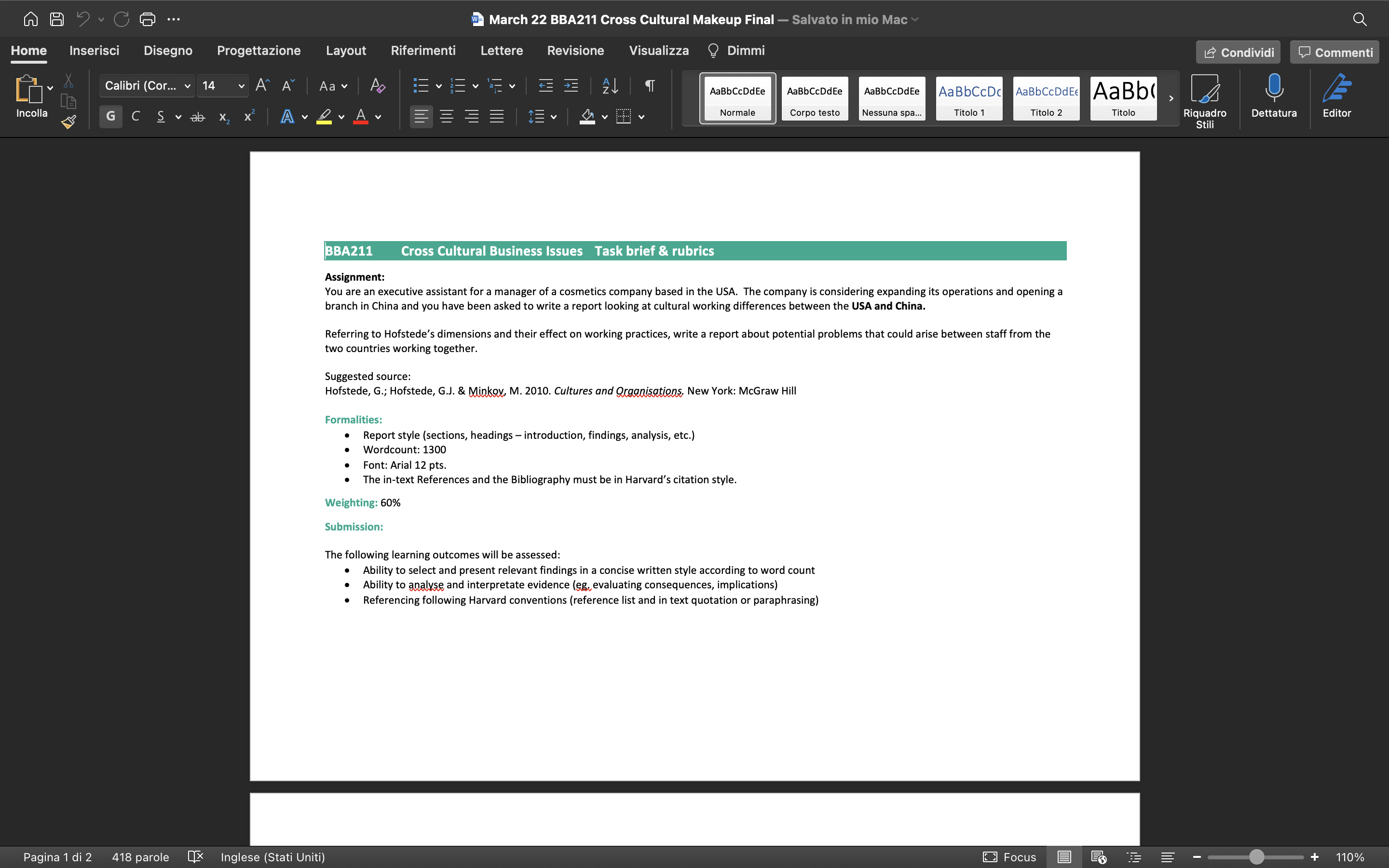
Task: Print the document with the printer icon
Action: (x=148, y=19)
